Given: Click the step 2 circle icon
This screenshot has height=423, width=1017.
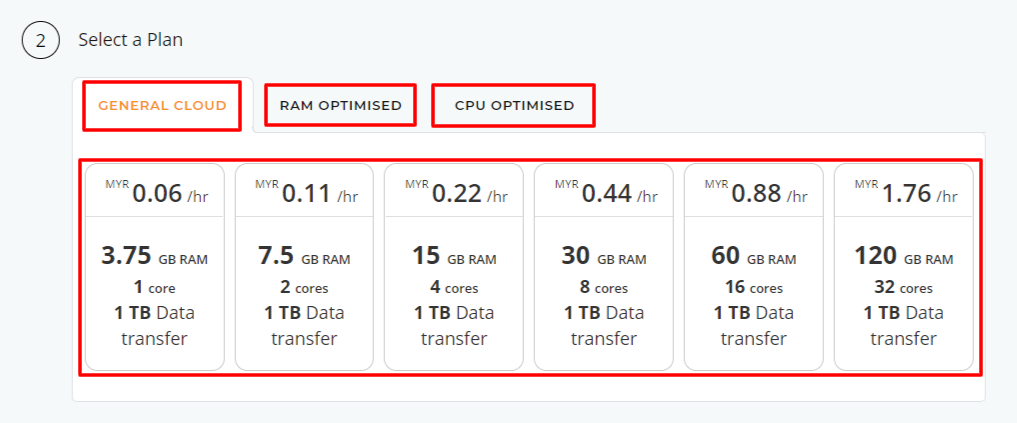Looking at the screenshot, I should pyautogui.click(x=41, y=41).
